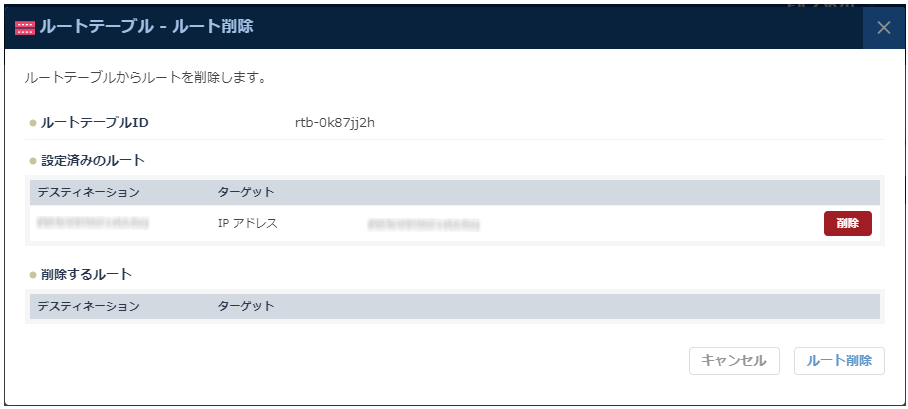Confirm with the ルート削除 button
Screen dimensions: 908x409
coord(839,361)
